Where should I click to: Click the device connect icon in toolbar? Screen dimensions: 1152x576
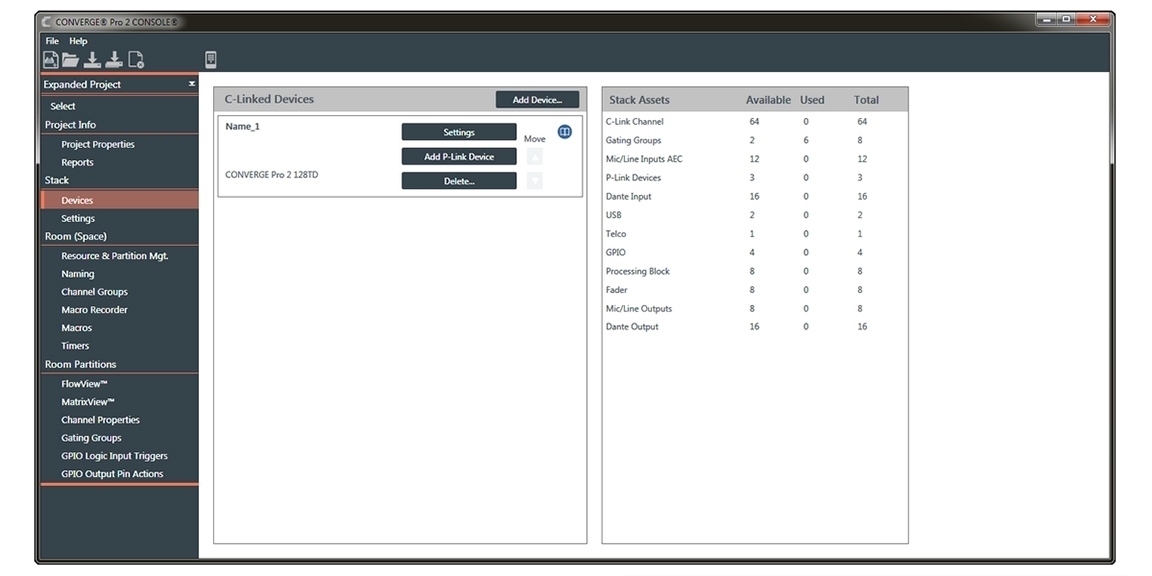(211, 60)
